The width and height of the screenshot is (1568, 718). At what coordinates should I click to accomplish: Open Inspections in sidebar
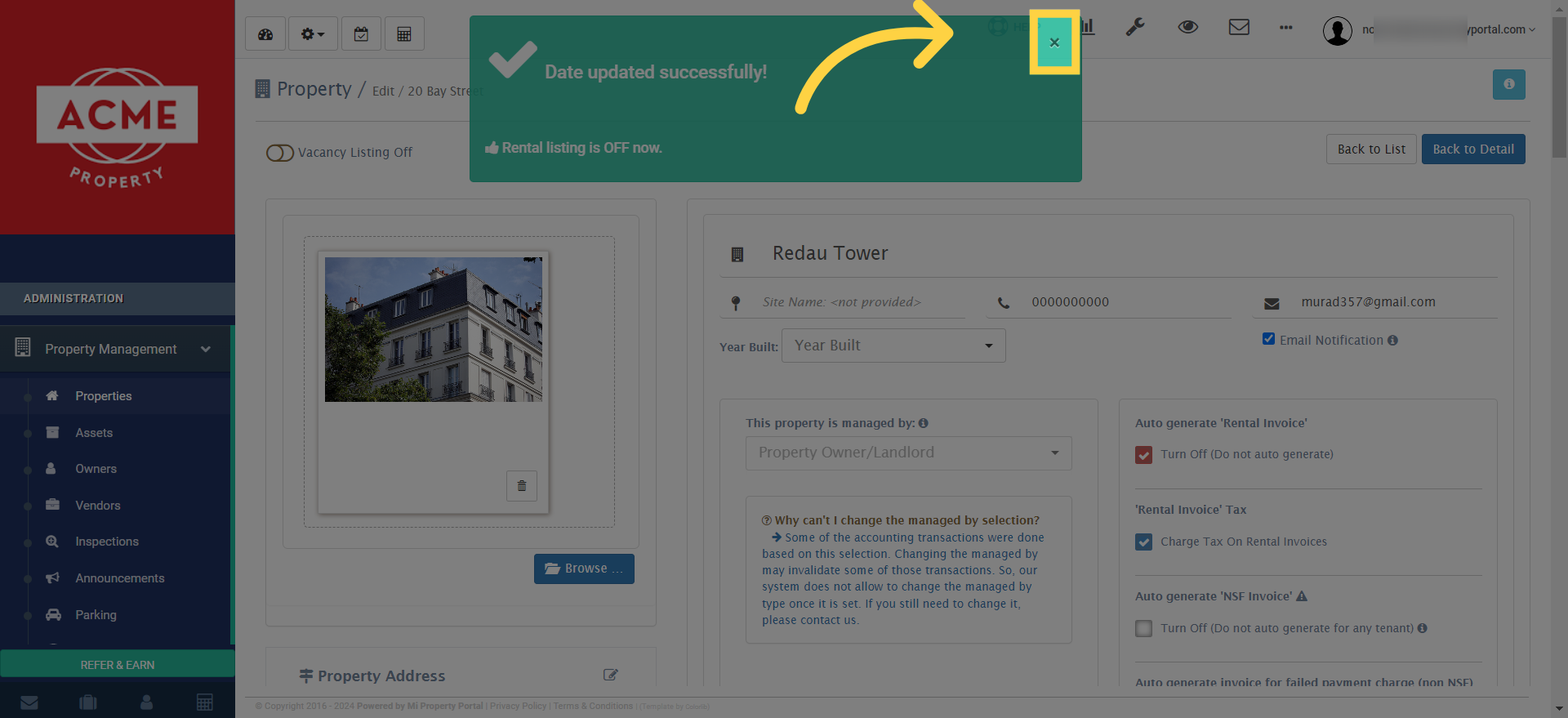click(x=106, y=542)
